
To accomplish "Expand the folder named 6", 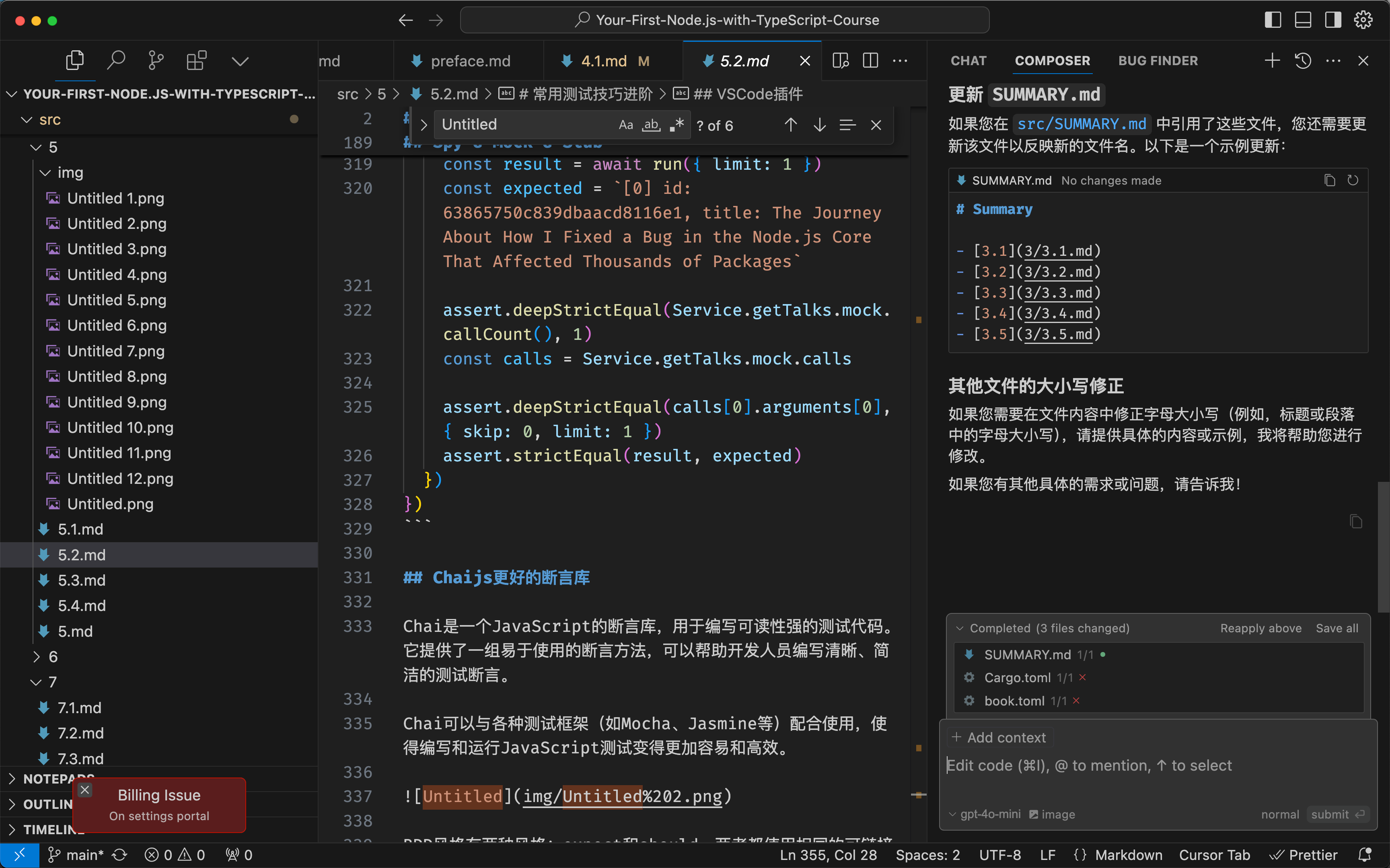I will click(x=36, y=656).
